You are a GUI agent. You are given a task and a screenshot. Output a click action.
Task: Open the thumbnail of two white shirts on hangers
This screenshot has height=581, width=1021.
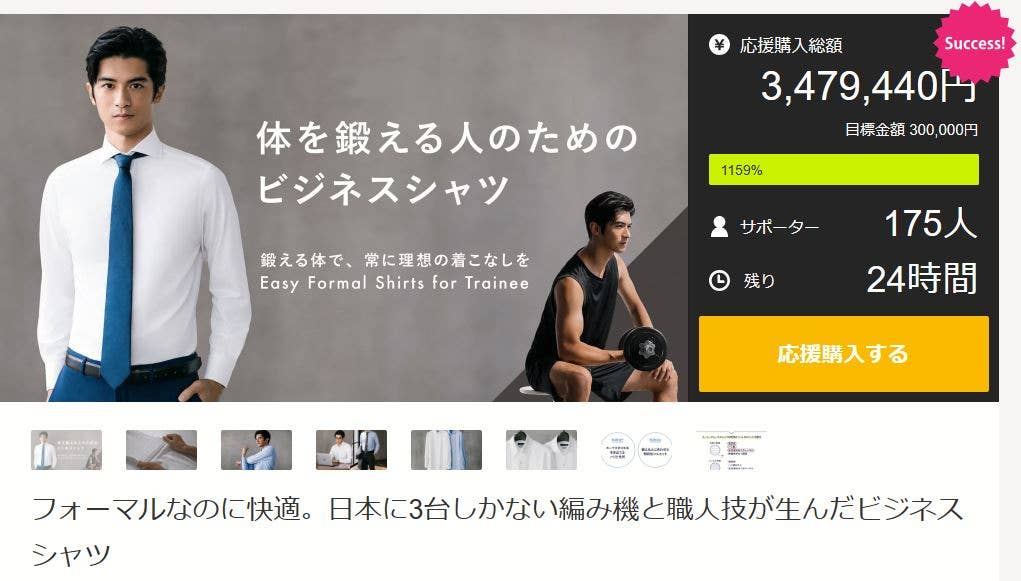pos(542,450)
